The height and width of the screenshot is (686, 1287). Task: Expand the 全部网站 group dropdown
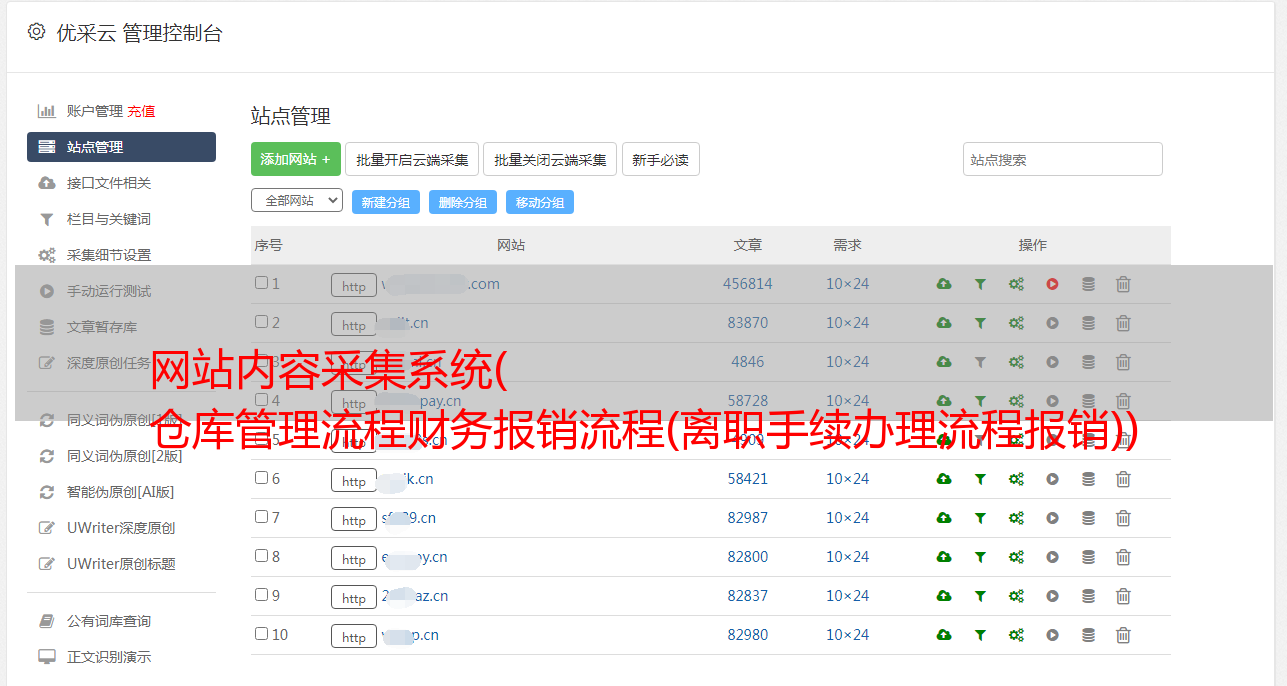click(296, 201)
